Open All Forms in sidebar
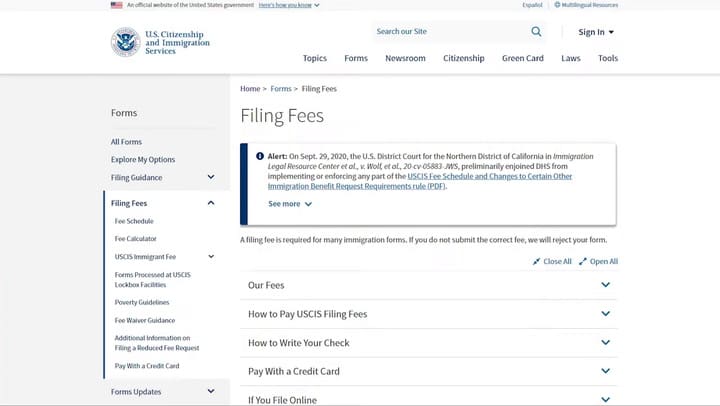 (126, 142)
